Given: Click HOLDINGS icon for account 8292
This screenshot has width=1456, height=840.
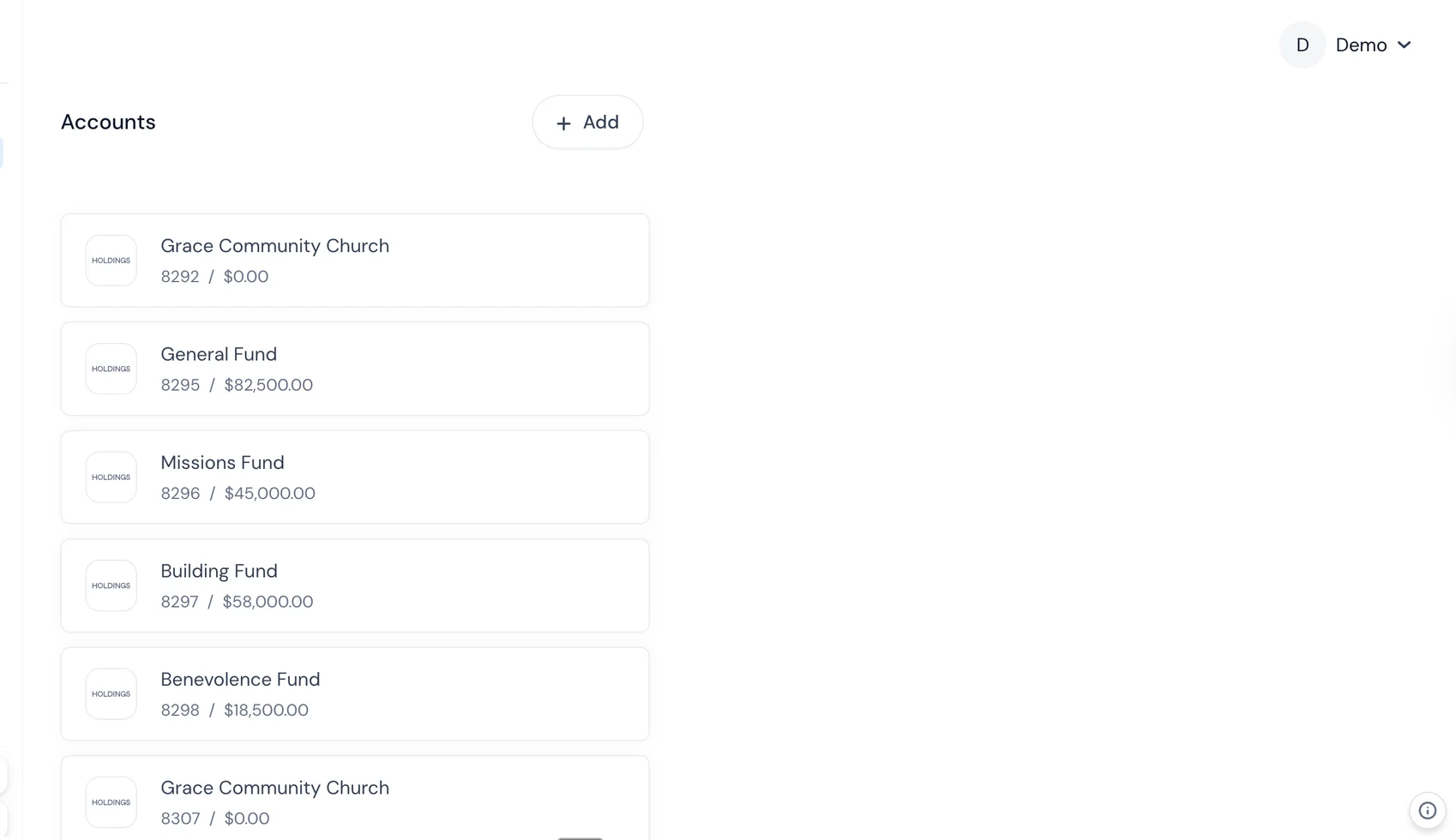Looking at the screenshot, I should point(111,261).
